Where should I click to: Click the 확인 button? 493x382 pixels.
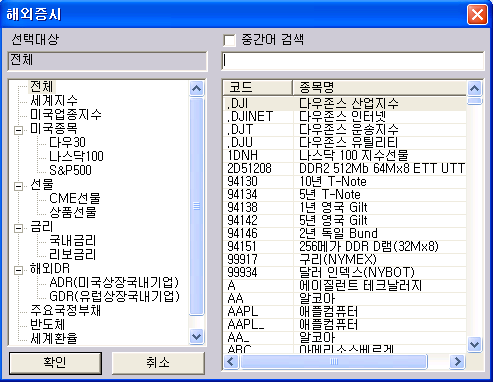[x=55, y=363]
